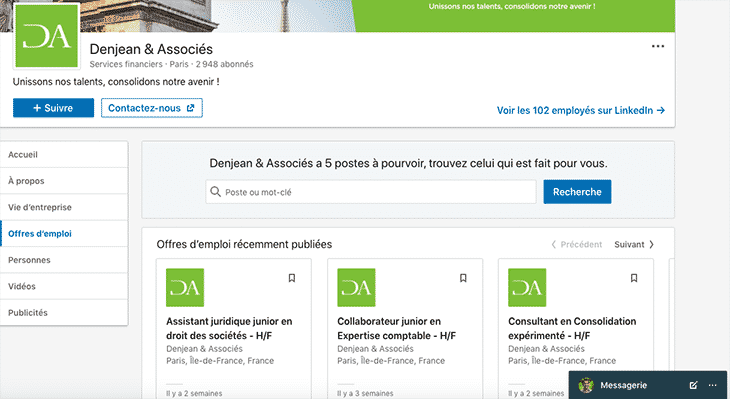The height and width of the screenshot is (399, 730).
Task: Switch to Vie d'entreprise tab
Action: click(64, 207)
